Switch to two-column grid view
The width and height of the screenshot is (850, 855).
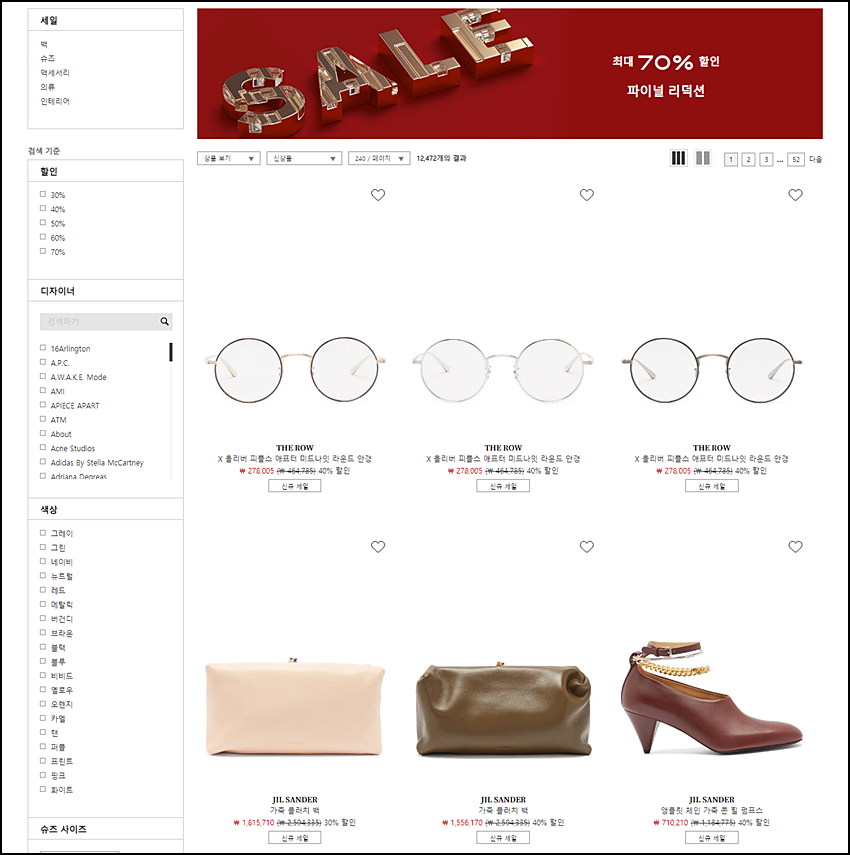pyautogui.click(x=703, y=158)
